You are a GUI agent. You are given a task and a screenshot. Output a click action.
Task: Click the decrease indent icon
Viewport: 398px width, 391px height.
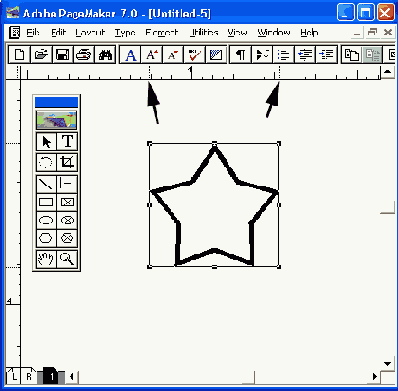305,54
